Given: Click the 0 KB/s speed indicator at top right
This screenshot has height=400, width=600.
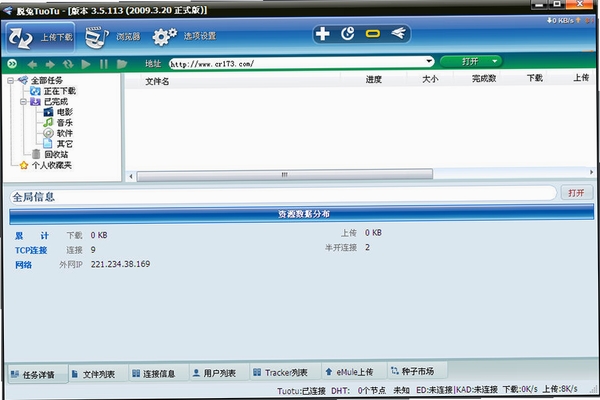Looking at the screenshot, I should tap(560, 20).
